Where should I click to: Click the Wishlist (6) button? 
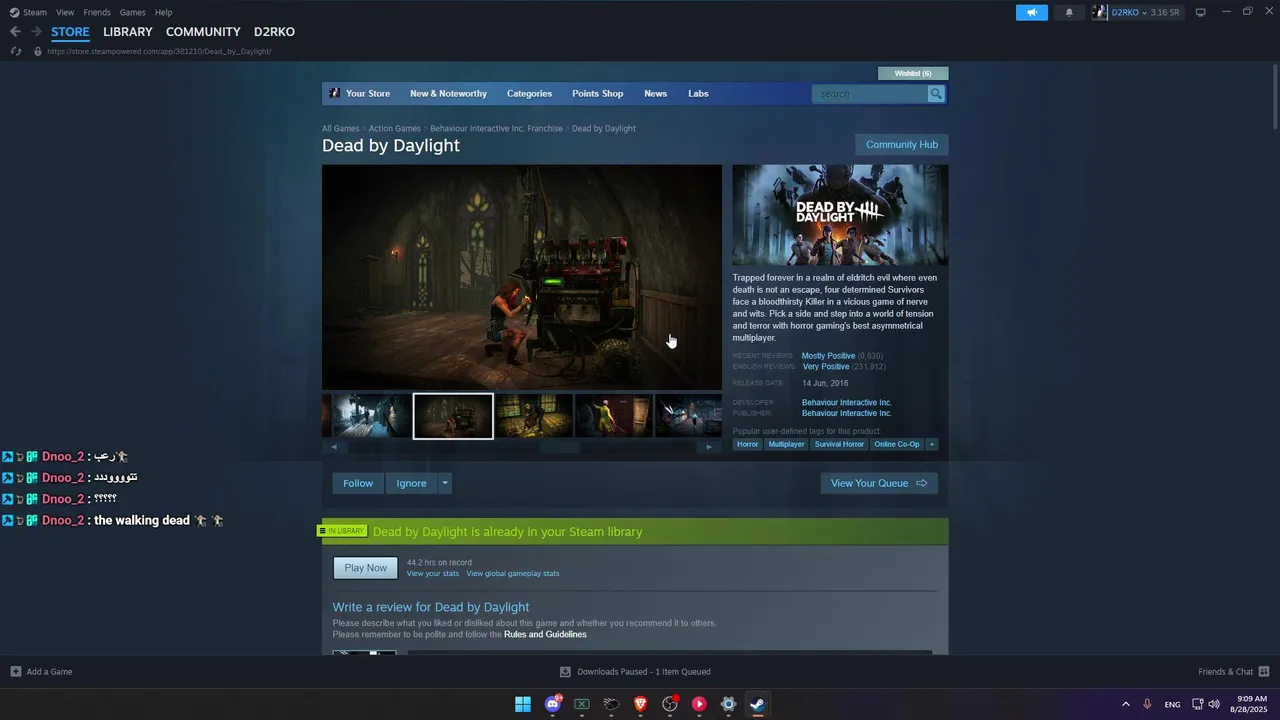[913, 73]
